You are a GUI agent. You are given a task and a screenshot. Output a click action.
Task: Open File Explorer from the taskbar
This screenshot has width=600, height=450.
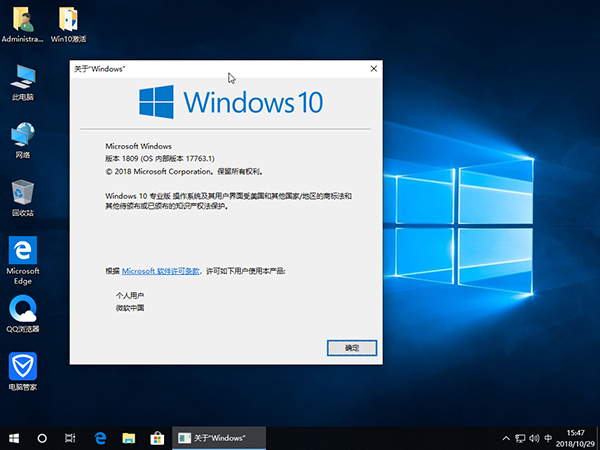point(129,438)
